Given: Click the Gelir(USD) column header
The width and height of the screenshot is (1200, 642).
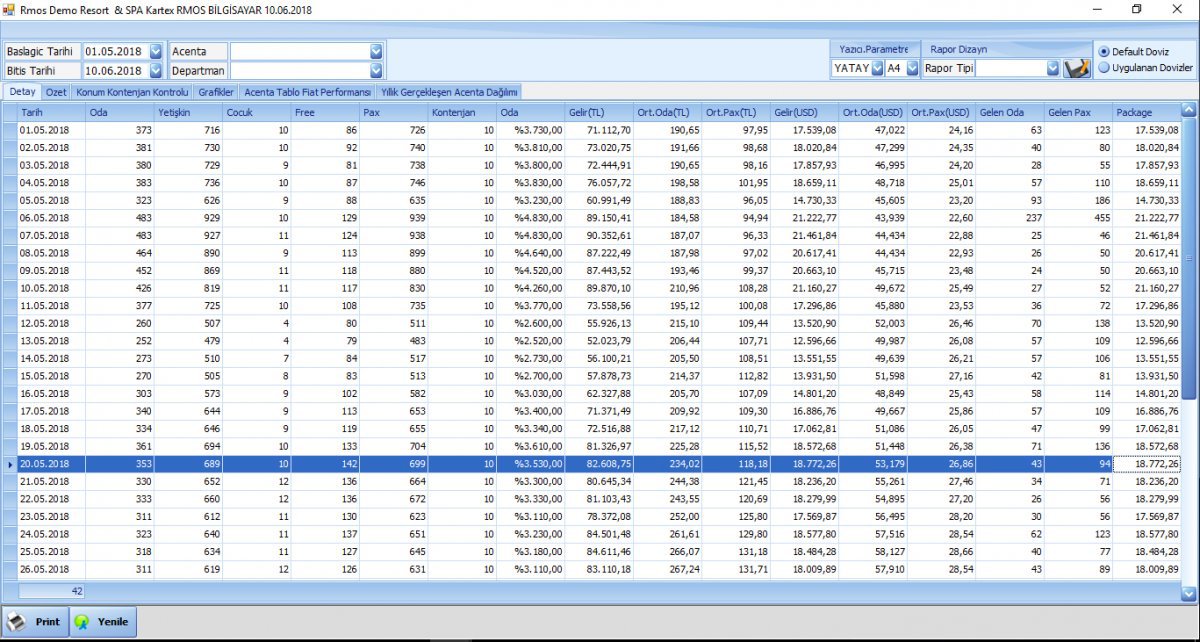Looking at the screenshot, I should 805,112.
